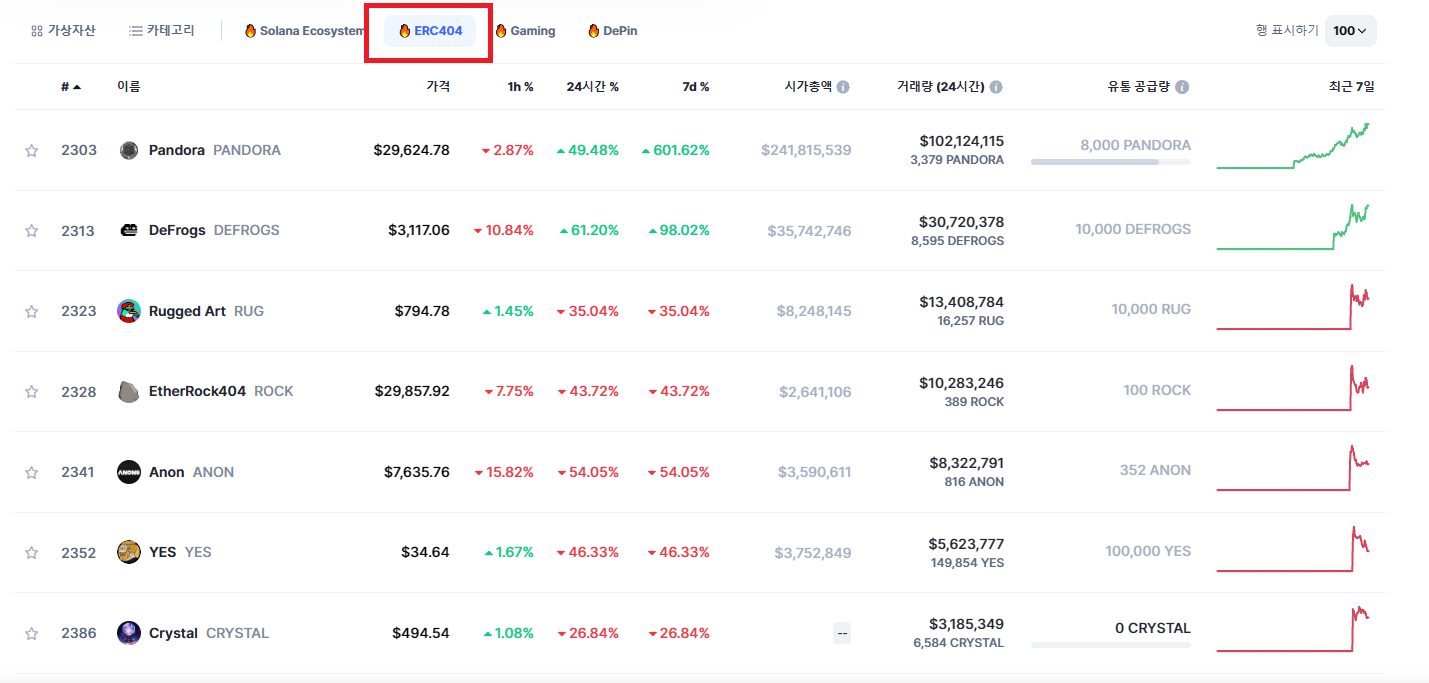
Task: Open the 카테고리 tab
Action: click(x=161, y=31)
